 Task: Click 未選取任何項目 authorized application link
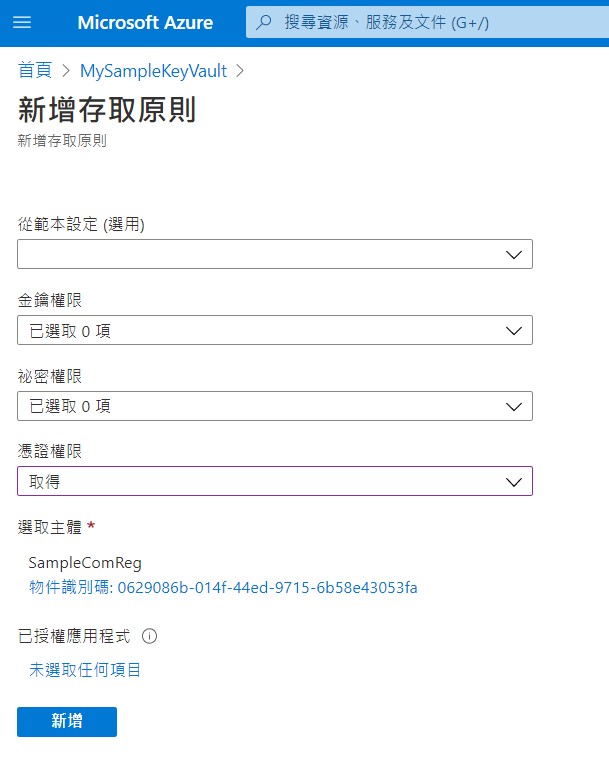85,670
